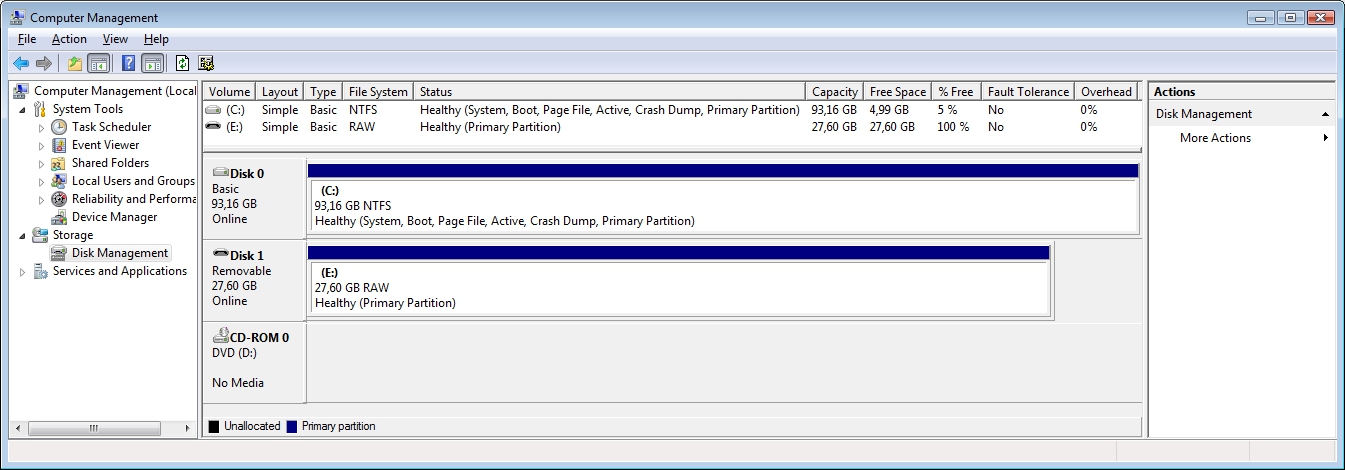Image resolution: width=1345 pixels, height=470 pixels.
Task: Sort by the Fault Tolerance column header
Action: pyautogui.click(x=1028, y=91)
